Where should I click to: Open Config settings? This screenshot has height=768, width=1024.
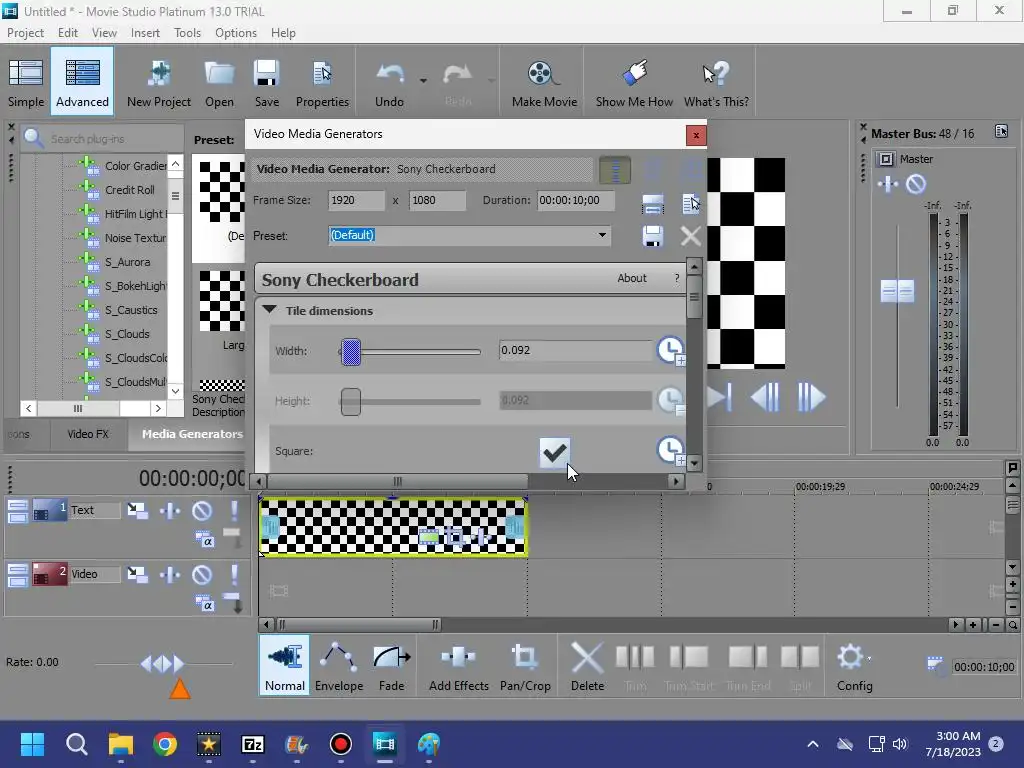tap(854, 665)
